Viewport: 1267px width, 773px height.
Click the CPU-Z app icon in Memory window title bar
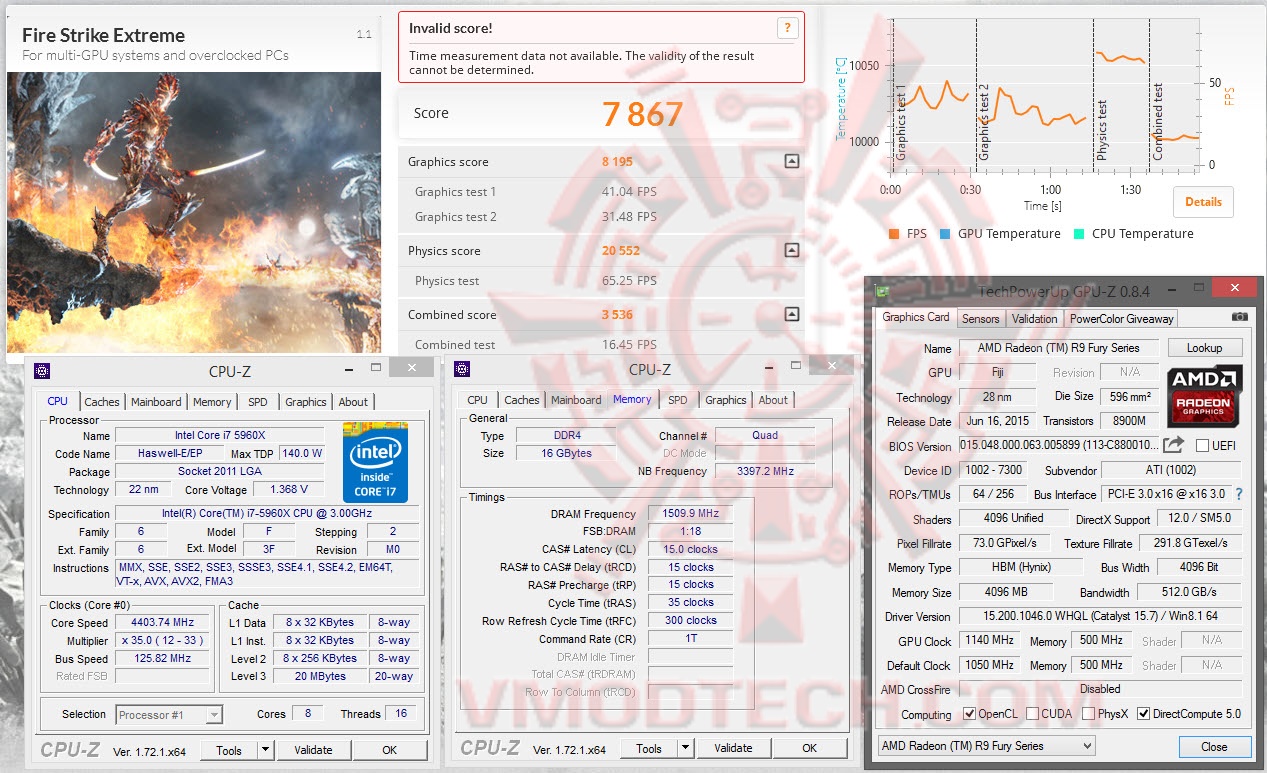click(463, 369)
